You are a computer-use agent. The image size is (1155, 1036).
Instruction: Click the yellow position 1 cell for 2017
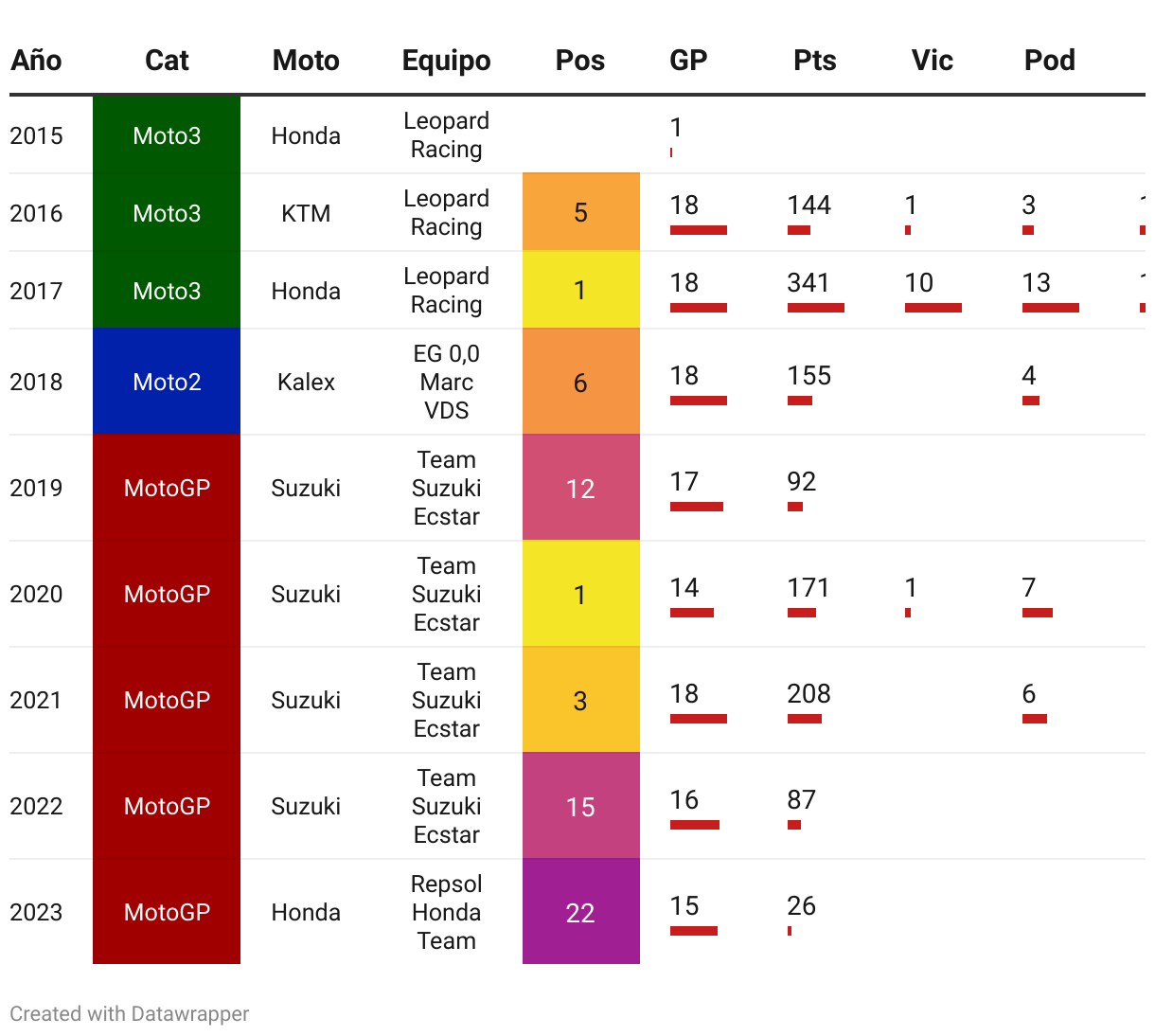click(x=581, y=290)
